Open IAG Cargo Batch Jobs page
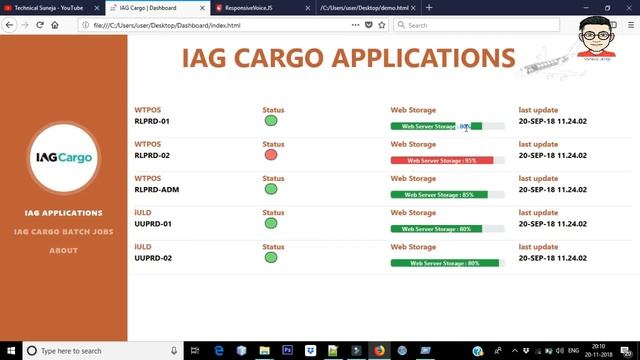Viewport: 640px width, 360px height. click(63, 232)
